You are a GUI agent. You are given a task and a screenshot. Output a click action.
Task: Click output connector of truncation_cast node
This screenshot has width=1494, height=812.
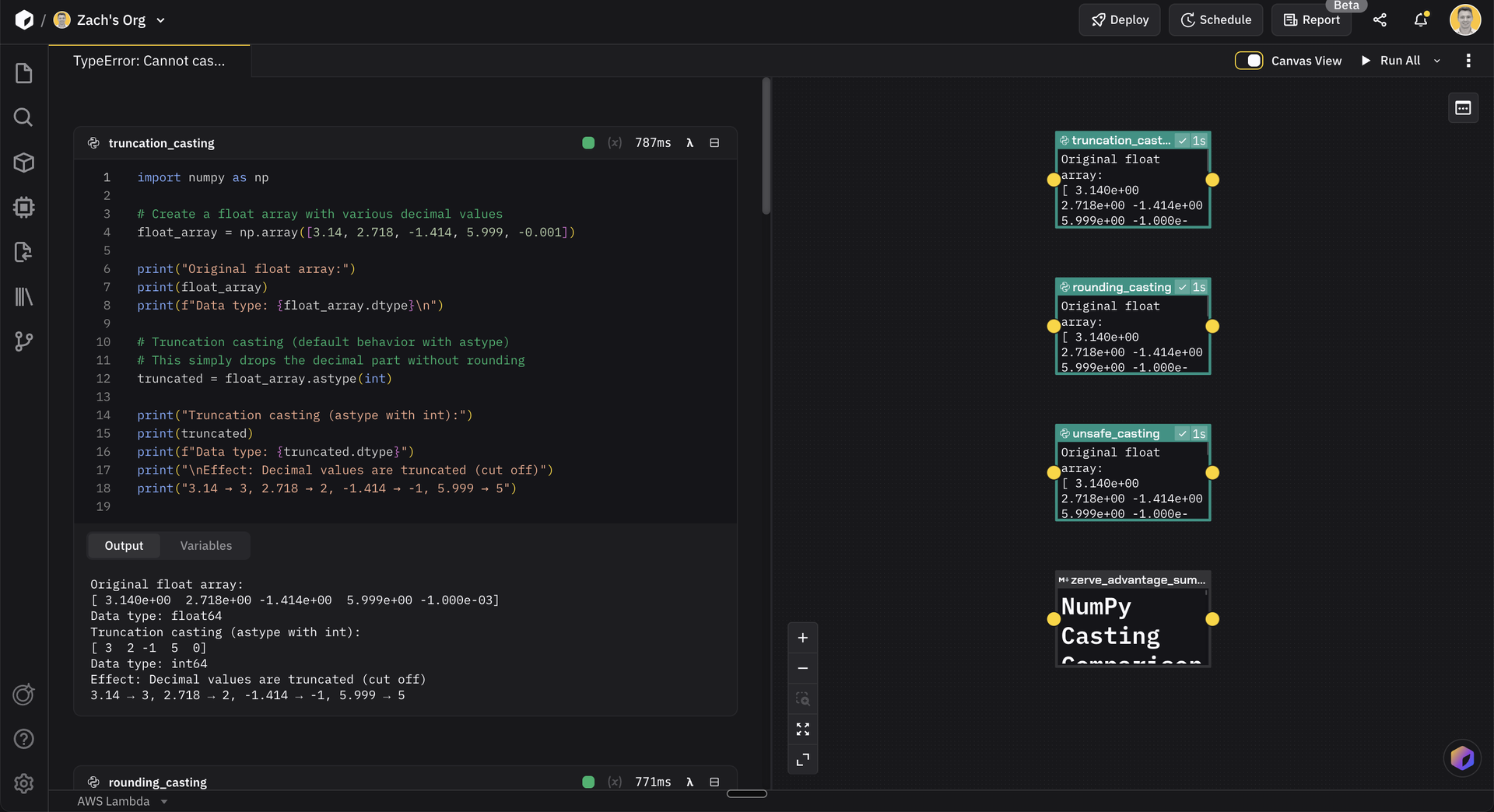[x=1212, y=180]
